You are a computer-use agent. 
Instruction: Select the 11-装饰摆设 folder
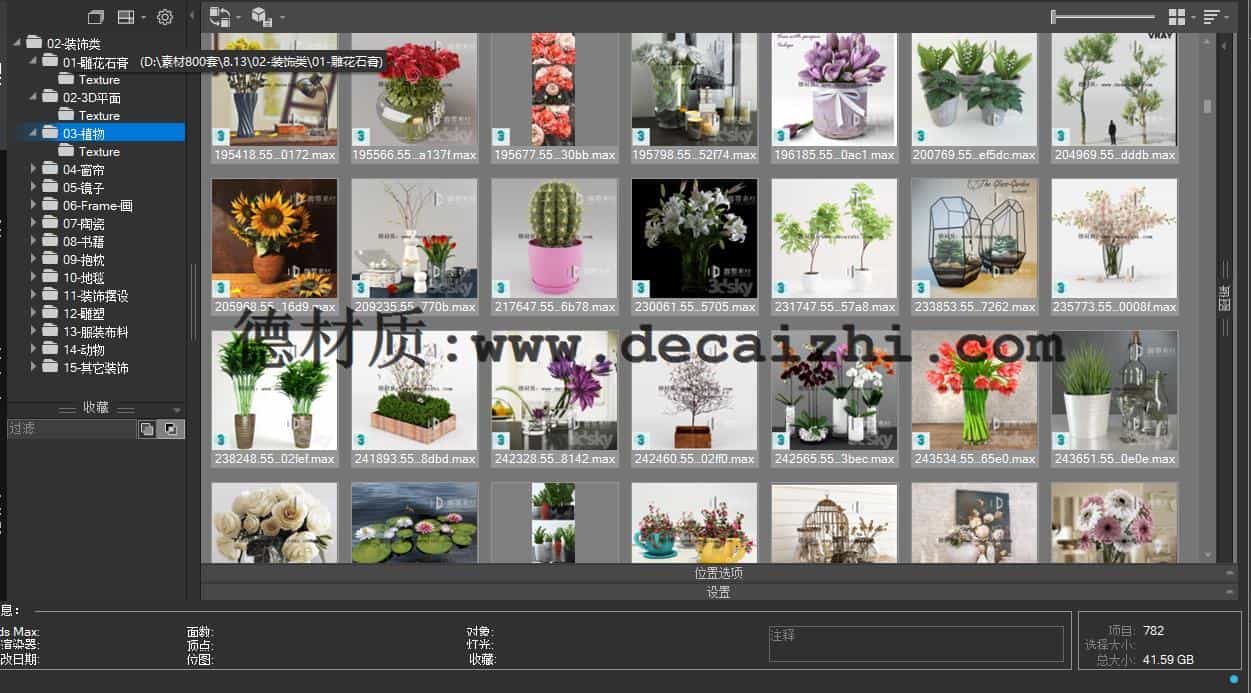click(95, 296)
